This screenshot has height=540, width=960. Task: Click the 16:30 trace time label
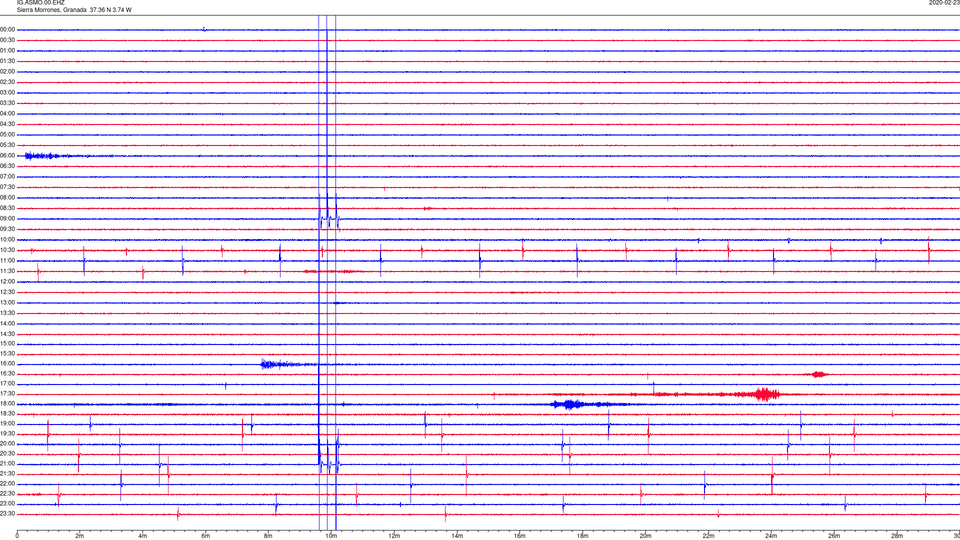point(7,374)
